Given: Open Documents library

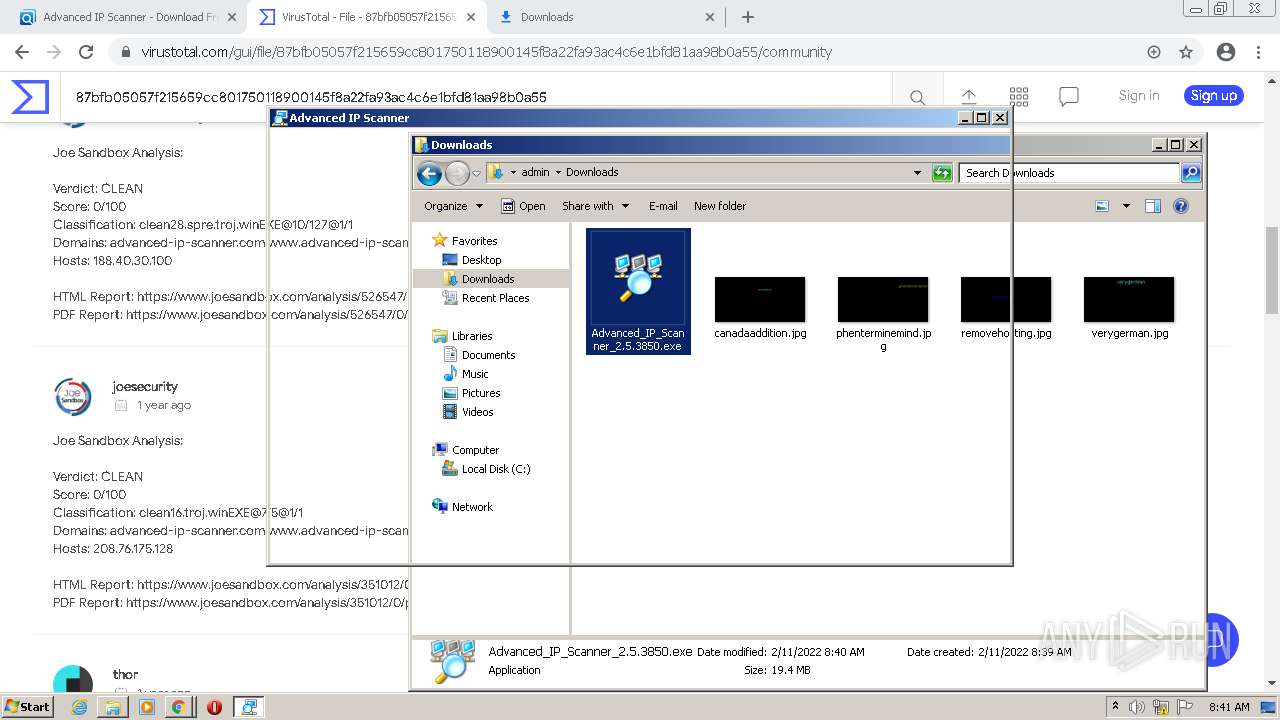Looking at the screenshot, I should 488,355.
